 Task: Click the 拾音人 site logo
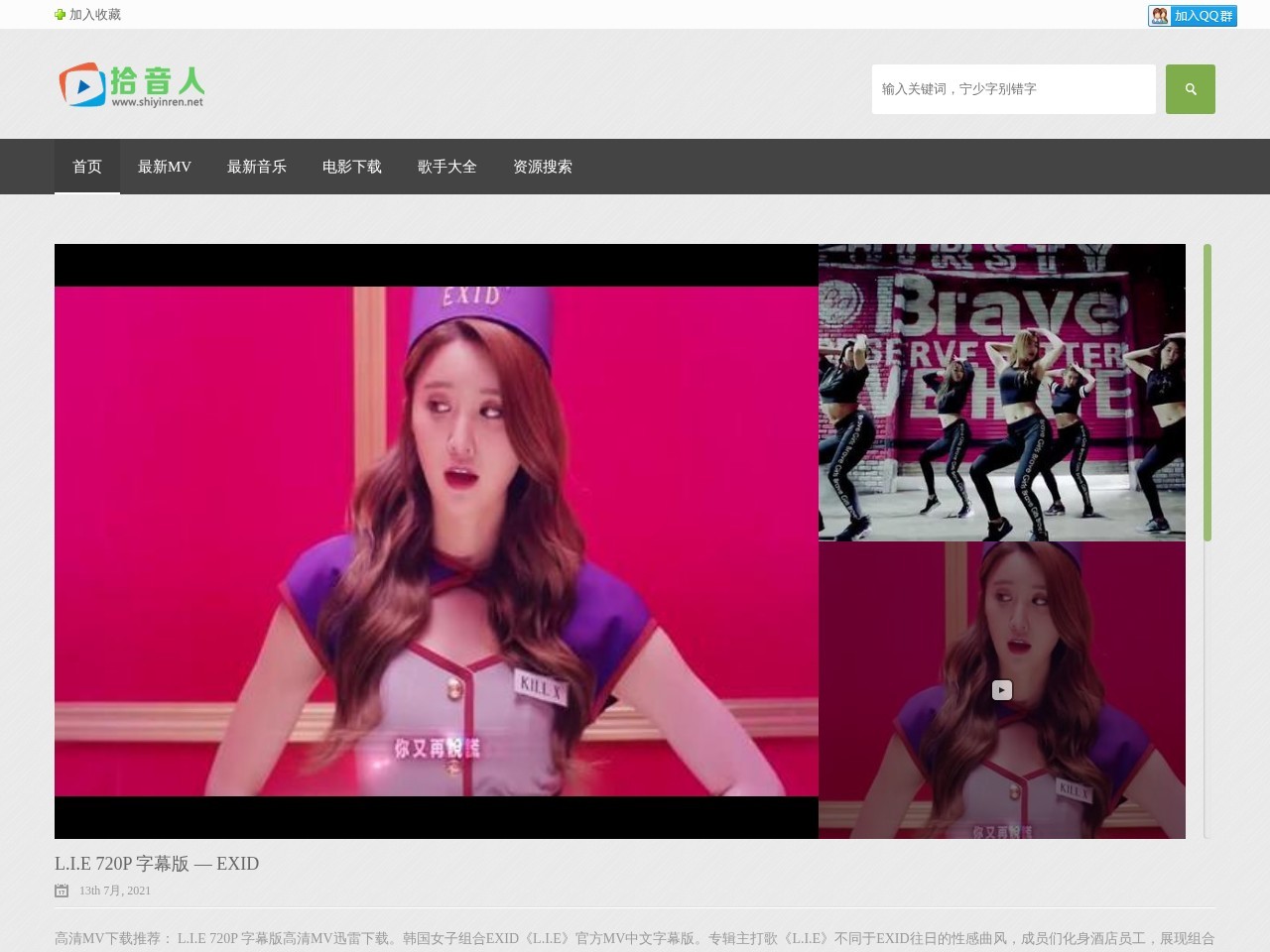132,85
